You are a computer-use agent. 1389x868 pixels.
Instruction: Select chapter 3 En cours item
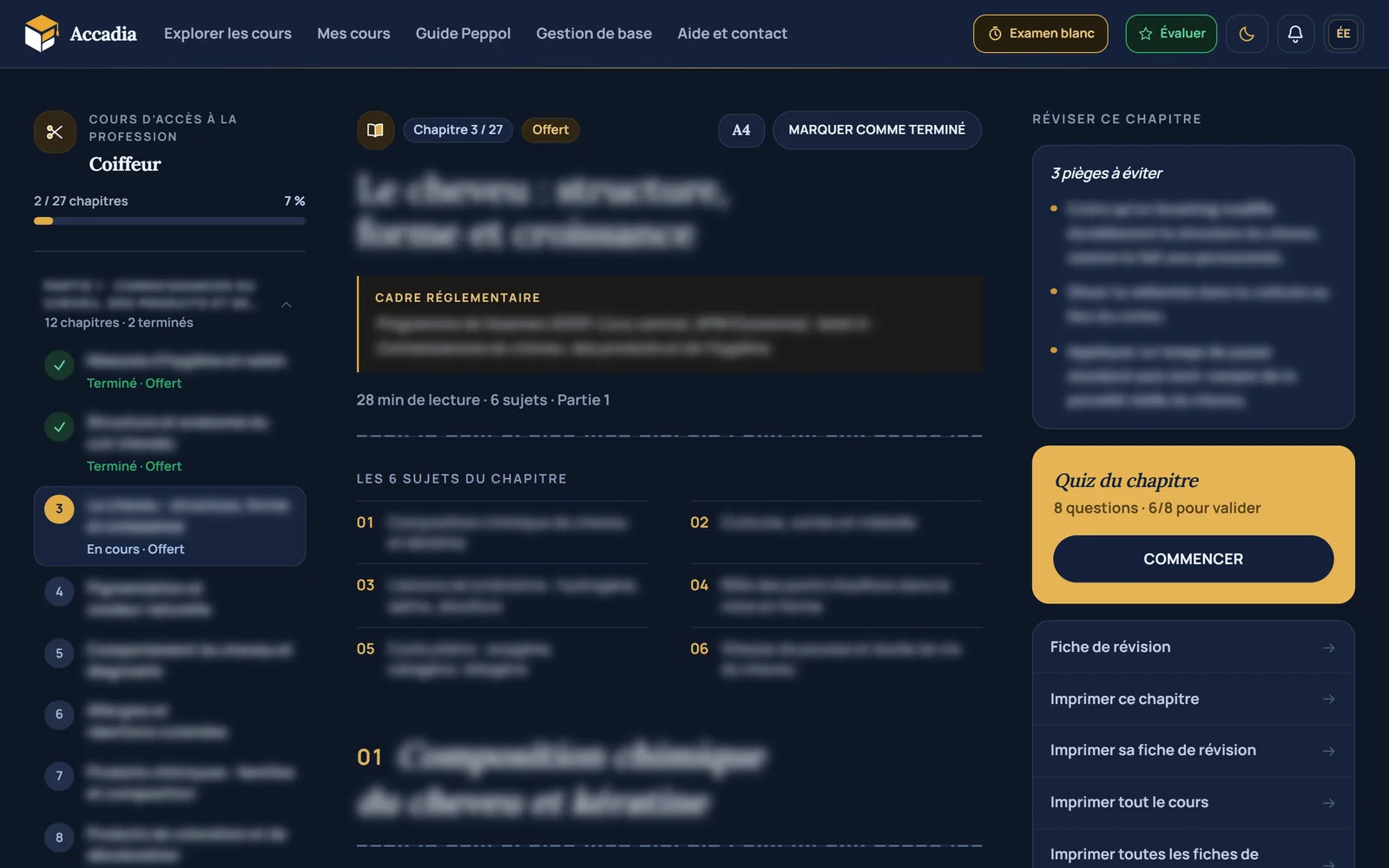pyautogui.click(x=169, y=526)
